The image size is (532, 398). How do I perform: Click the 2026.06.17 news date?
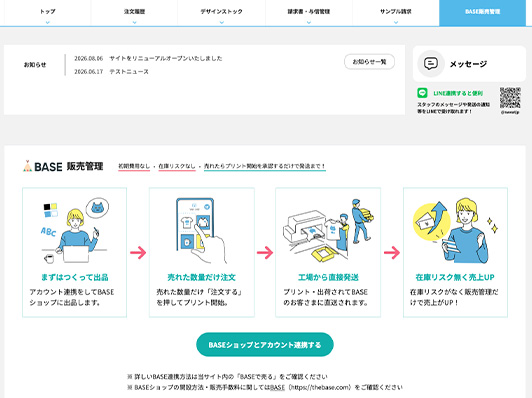[x=89, y=72]
